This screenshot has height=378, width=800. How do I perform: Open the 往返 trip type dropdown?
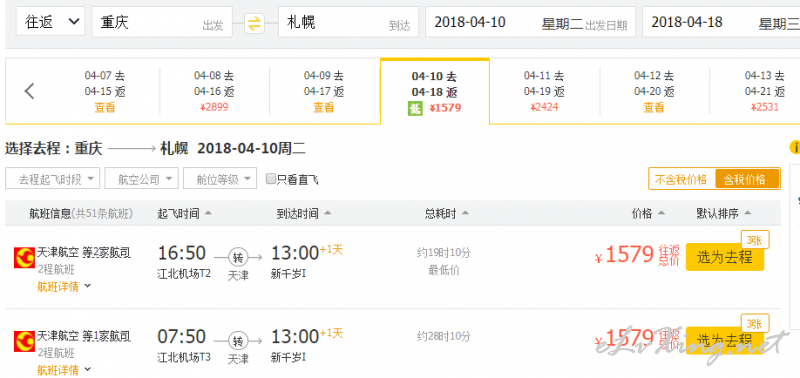50,22
